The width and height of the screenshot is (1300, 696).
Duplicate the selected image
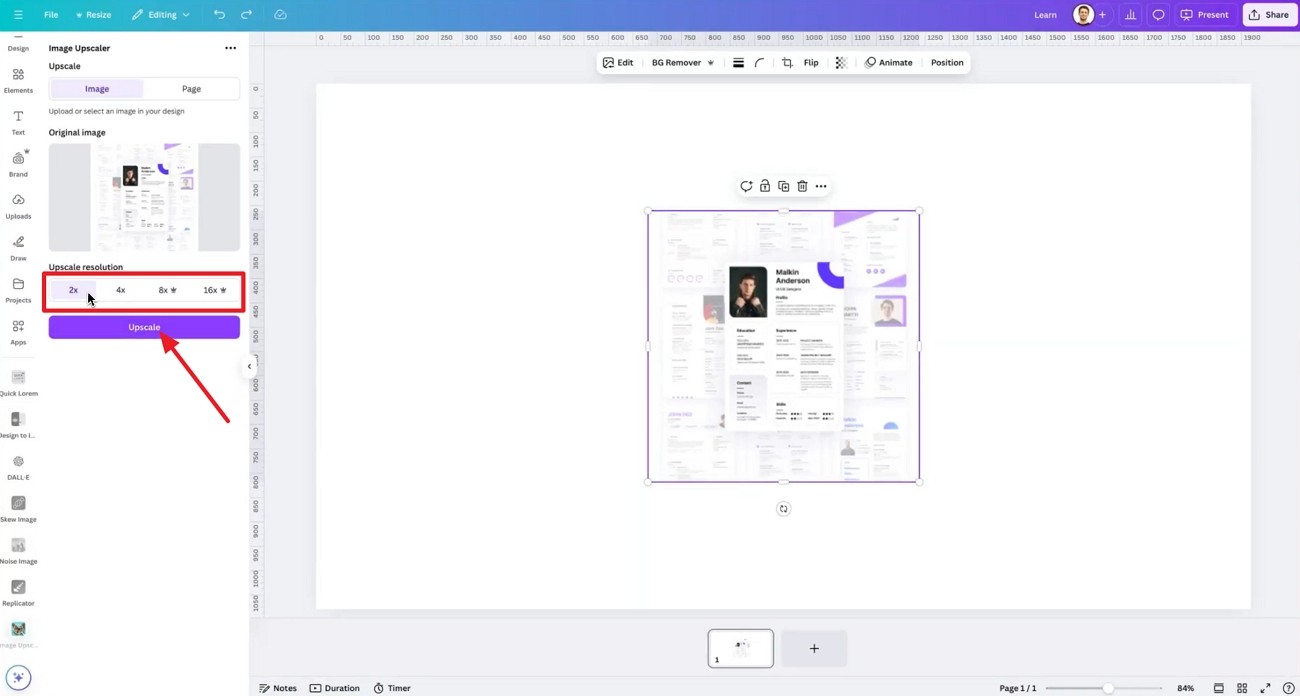pyautogui.click(x=783, y=186)
